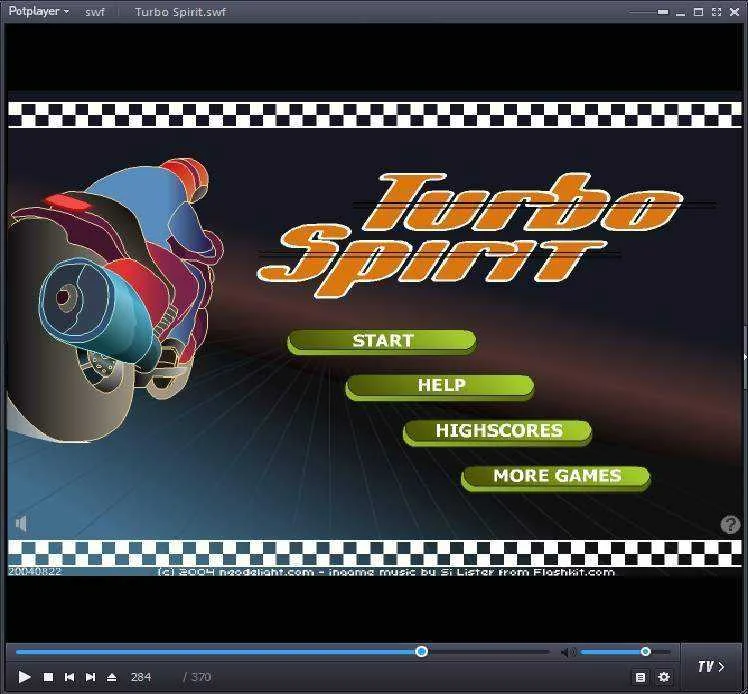The width and height of the screenshot is (748, 694).
Task: Jump to the previous track
Action: pyautogui.click(x=69, y=676)
